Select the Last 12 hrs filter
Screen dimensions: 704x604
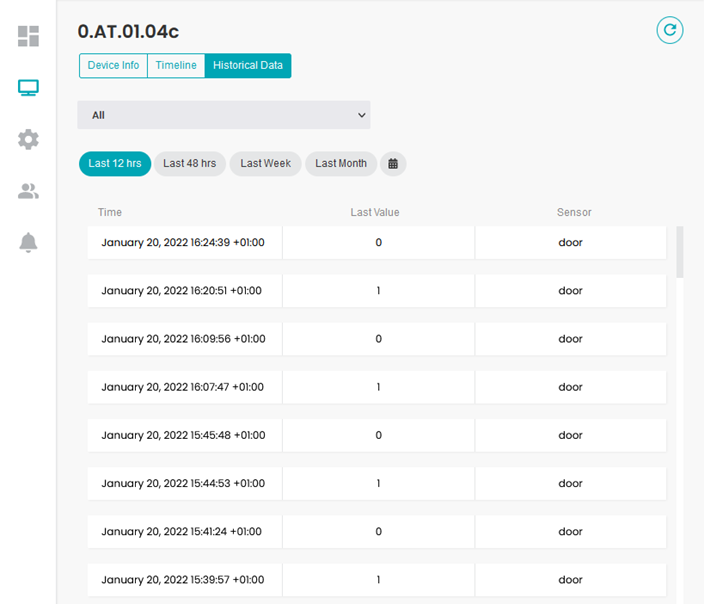pos(115,163)
